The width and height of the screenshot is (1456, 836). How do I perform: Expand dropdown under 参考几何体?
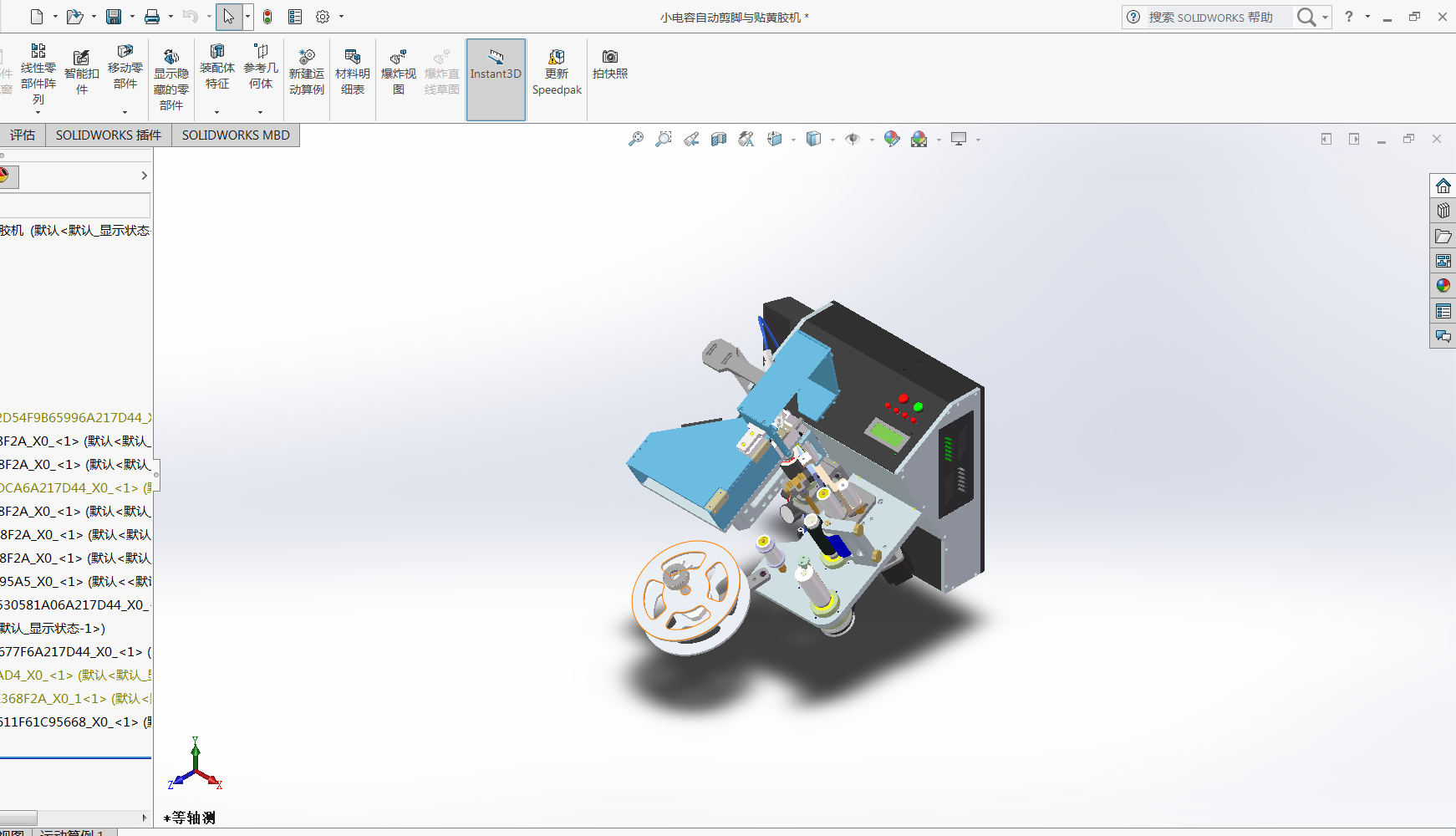pyautogui.click(x=261, y=112)
